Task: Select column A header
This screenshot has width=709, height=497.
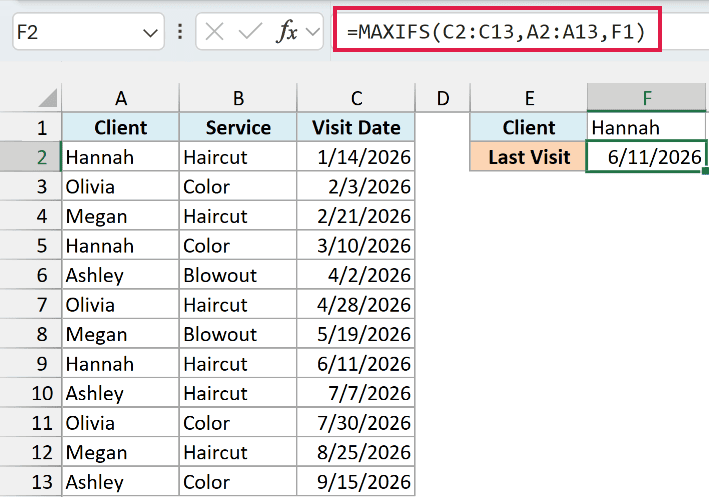Action: 121,98
